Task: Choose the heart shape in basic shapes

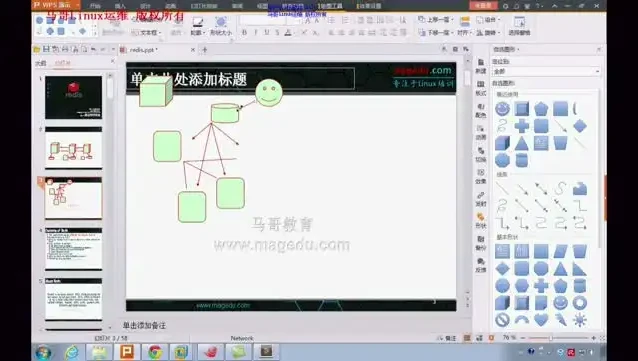Action: pyautogui.click(x=541, y=320)
